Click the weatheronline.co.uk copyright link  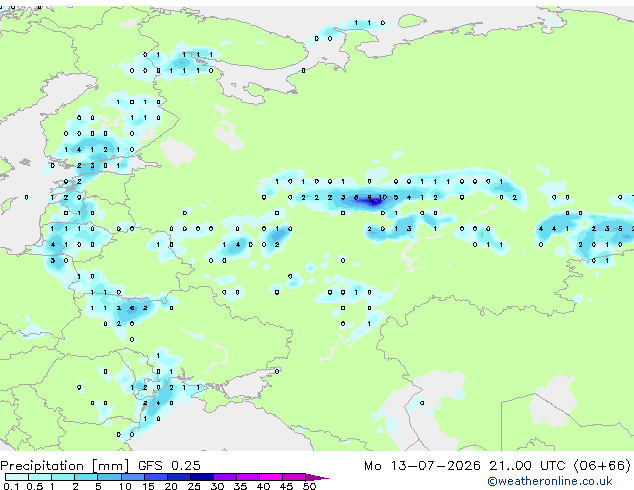tap(550, 481)
